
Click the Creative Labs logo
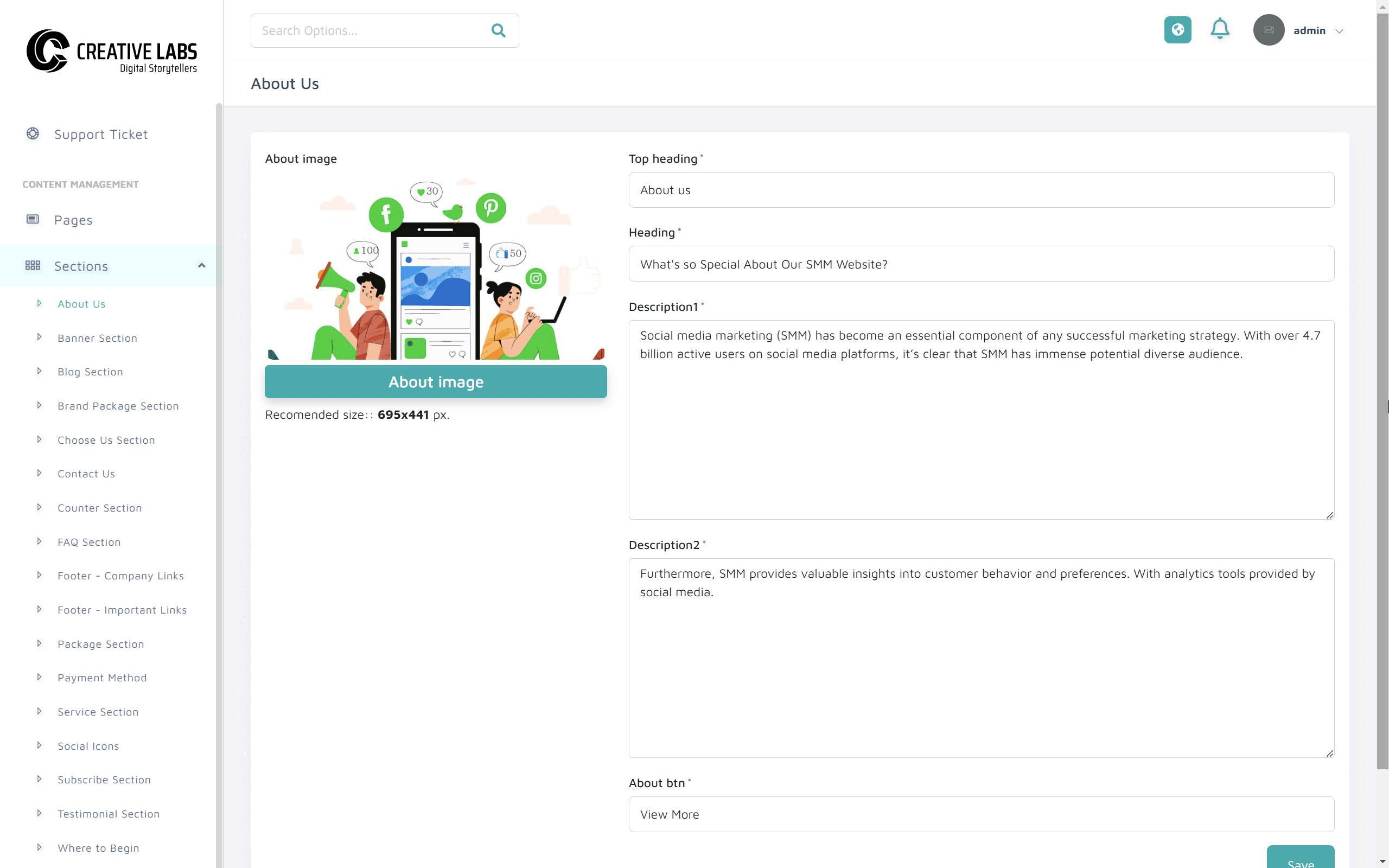click(x=112, y=52)
